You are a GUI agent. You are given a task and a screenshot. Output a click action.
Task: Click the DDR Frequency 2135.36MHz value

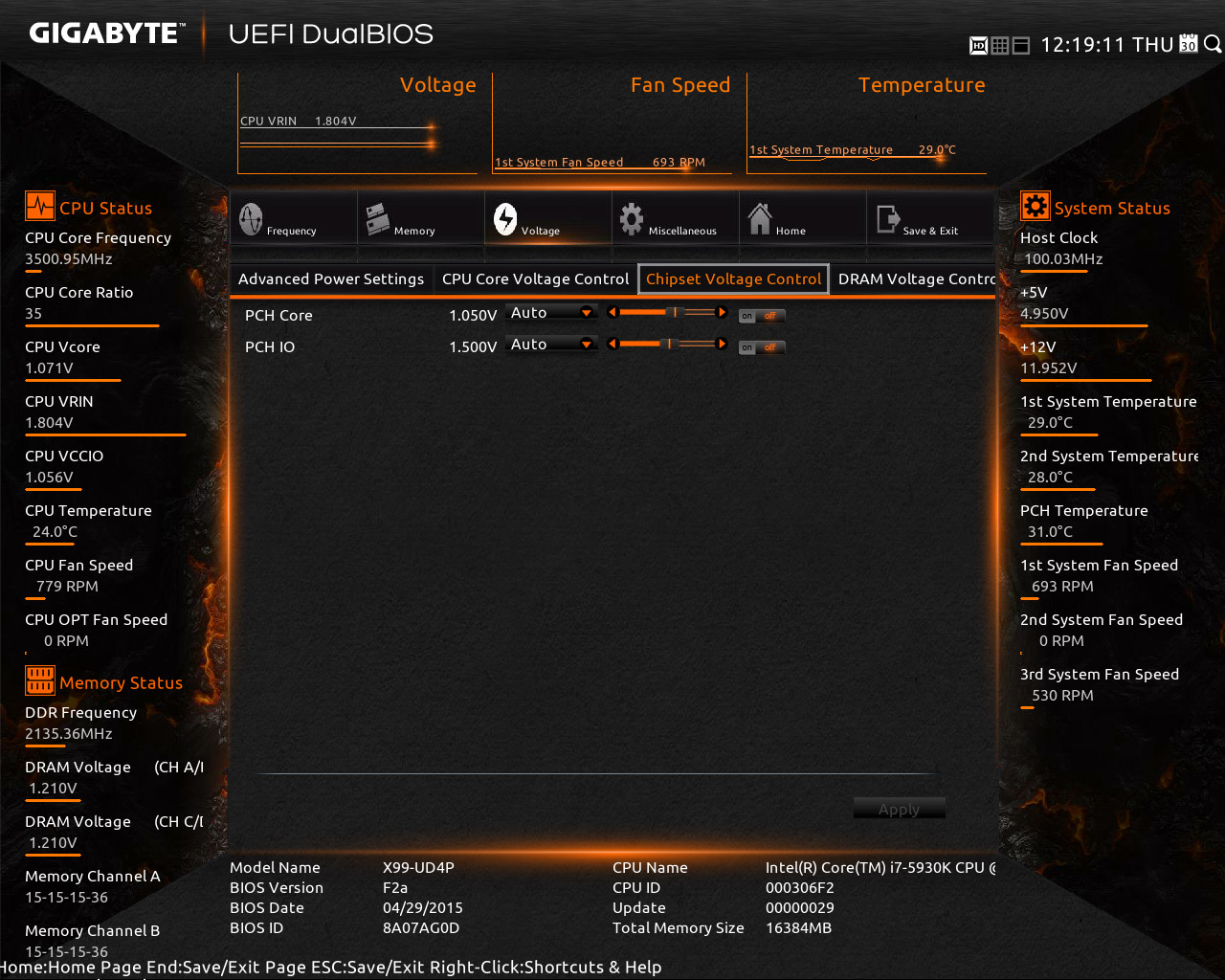69,734
